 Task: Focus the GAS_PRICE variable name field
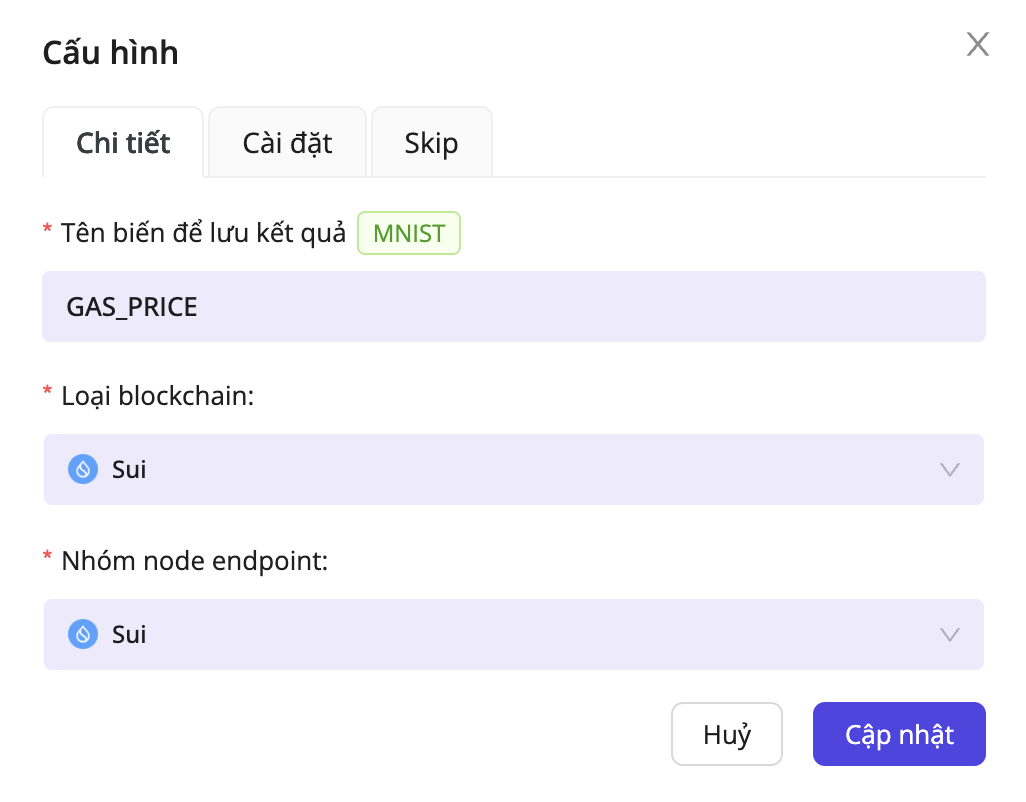(x=514, y=306)
